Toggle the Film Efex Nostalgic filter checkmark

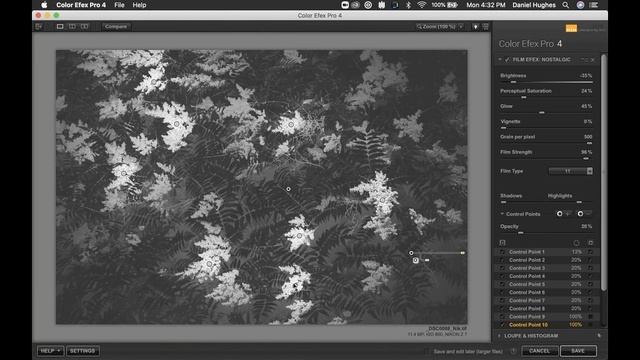(x=507, y=60)
